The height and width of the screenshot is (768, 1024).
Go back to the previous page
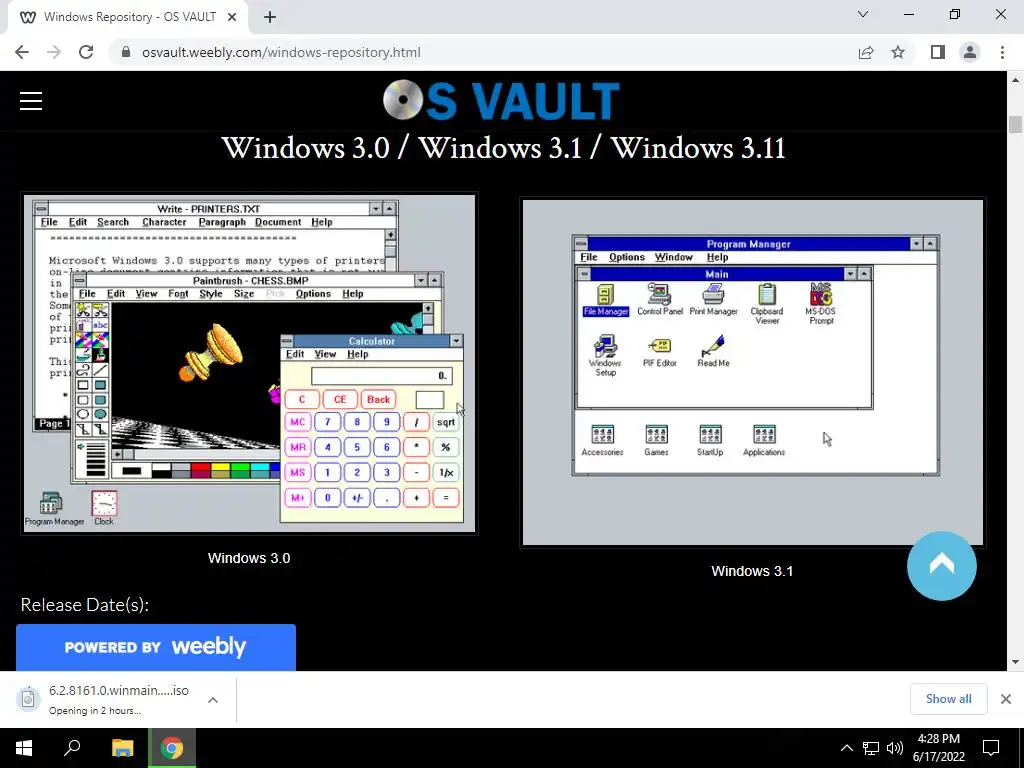pyautogui.click(x=22, y=52)
